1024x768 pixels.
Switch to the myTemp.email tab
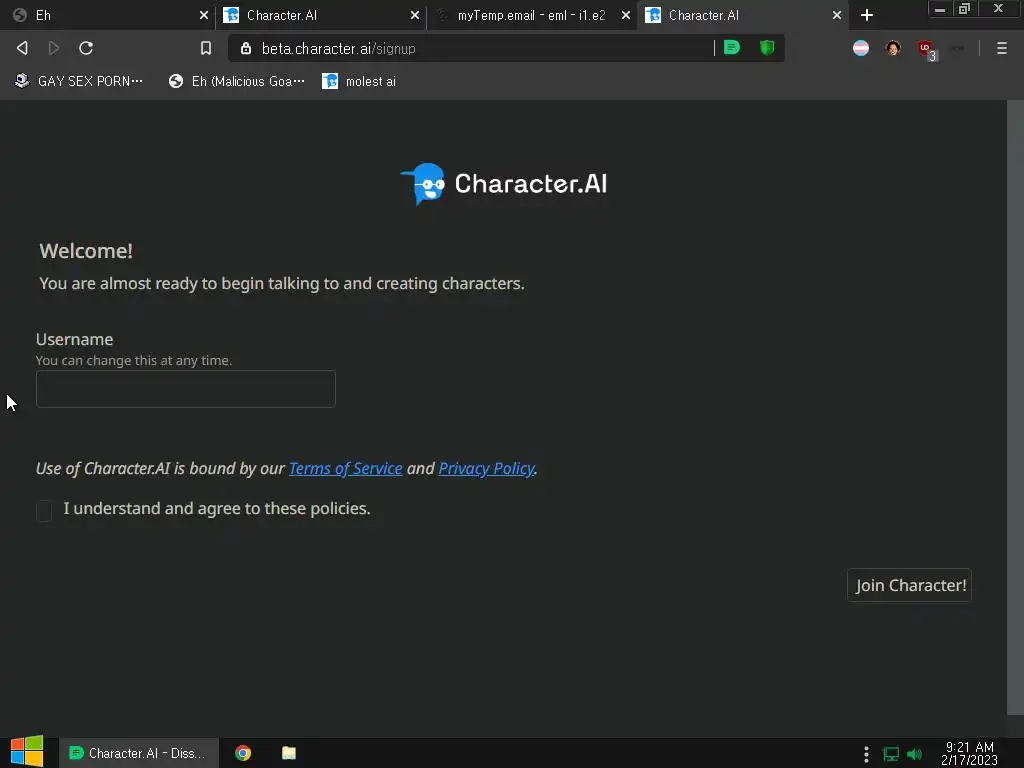pyautogui.click(x=531, y=15)
